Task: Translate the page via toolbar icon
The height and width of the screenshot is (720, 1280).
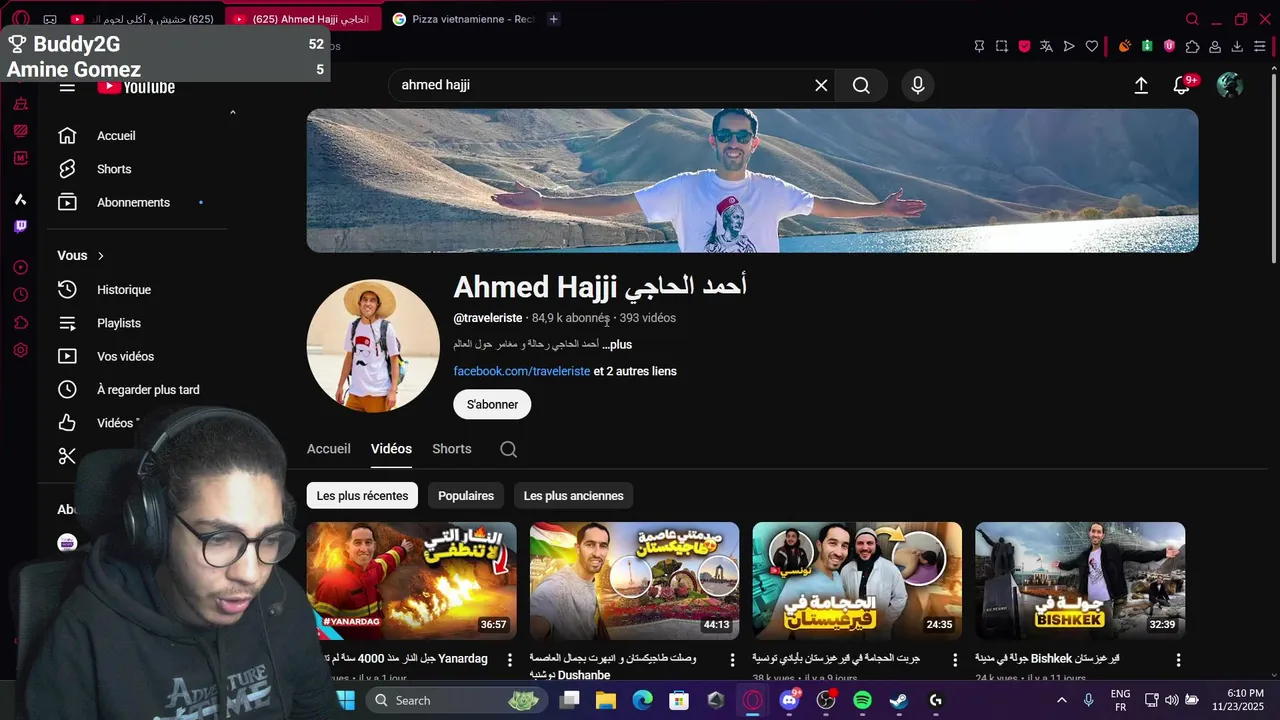Action: point(1046,46)
